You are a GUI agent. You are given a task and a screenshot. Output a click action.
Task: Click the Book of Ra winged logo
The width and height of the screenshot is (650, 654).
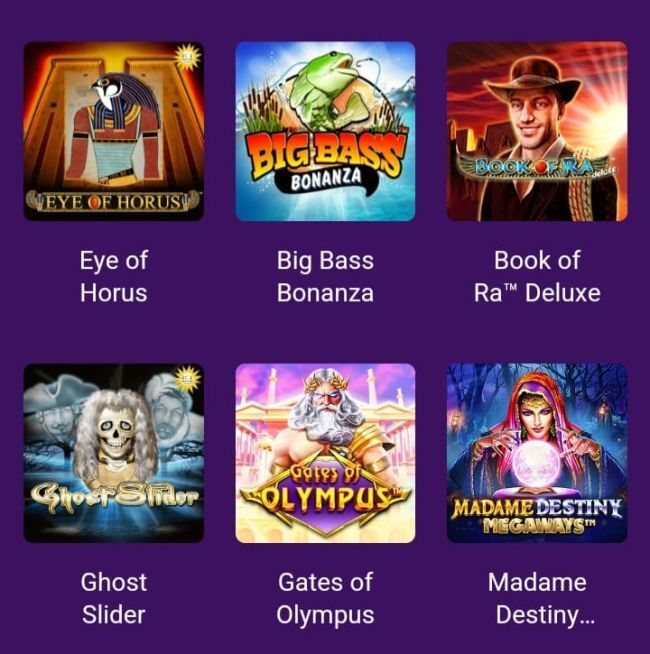click(537, 168)
